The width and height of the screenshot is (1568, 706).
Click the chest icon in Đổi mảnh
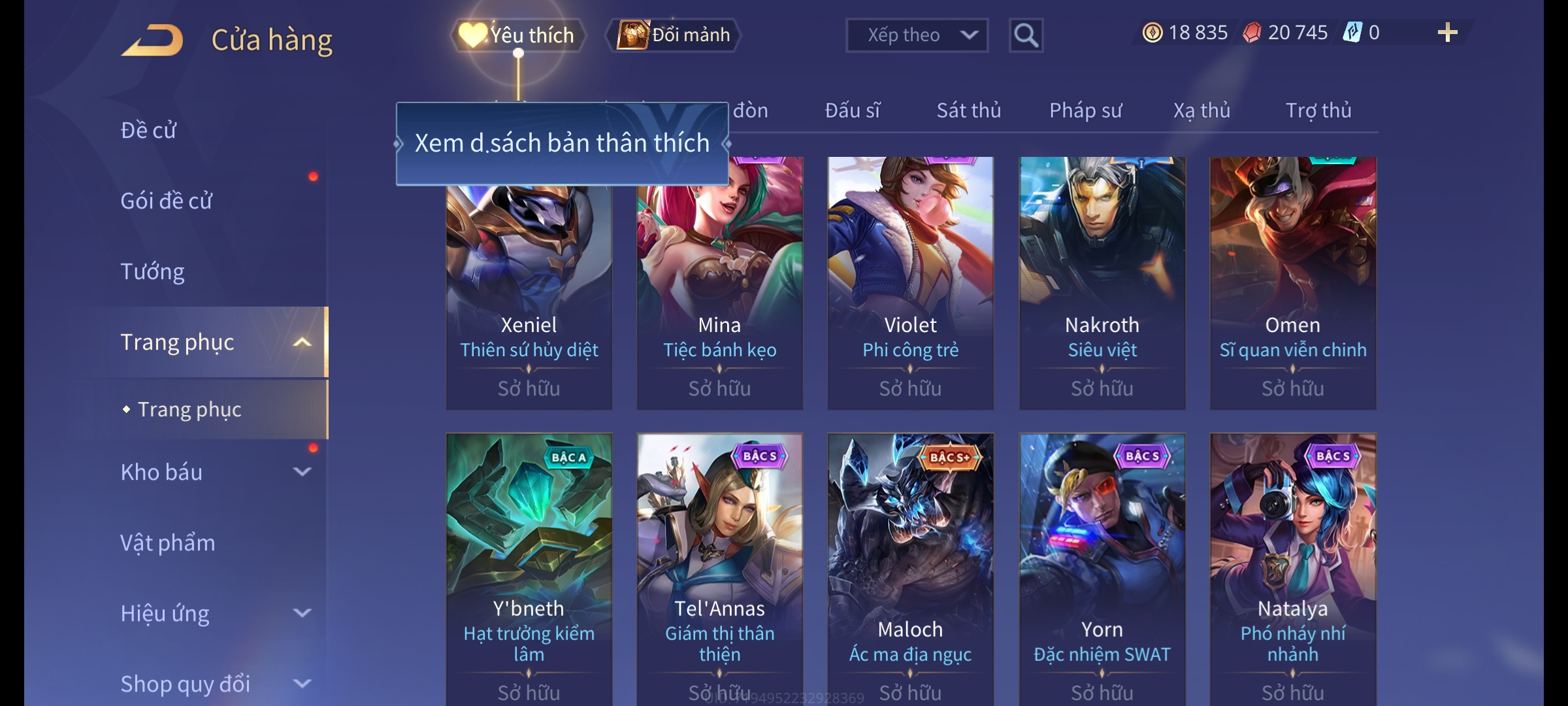pyautogui.click(x=632, y=35)
